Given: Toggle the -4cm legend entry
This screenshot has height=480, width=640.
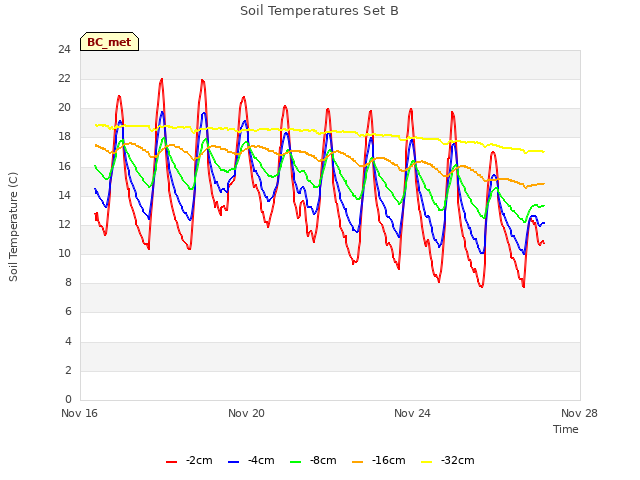Looking at the screenshot, I should 251,460.
